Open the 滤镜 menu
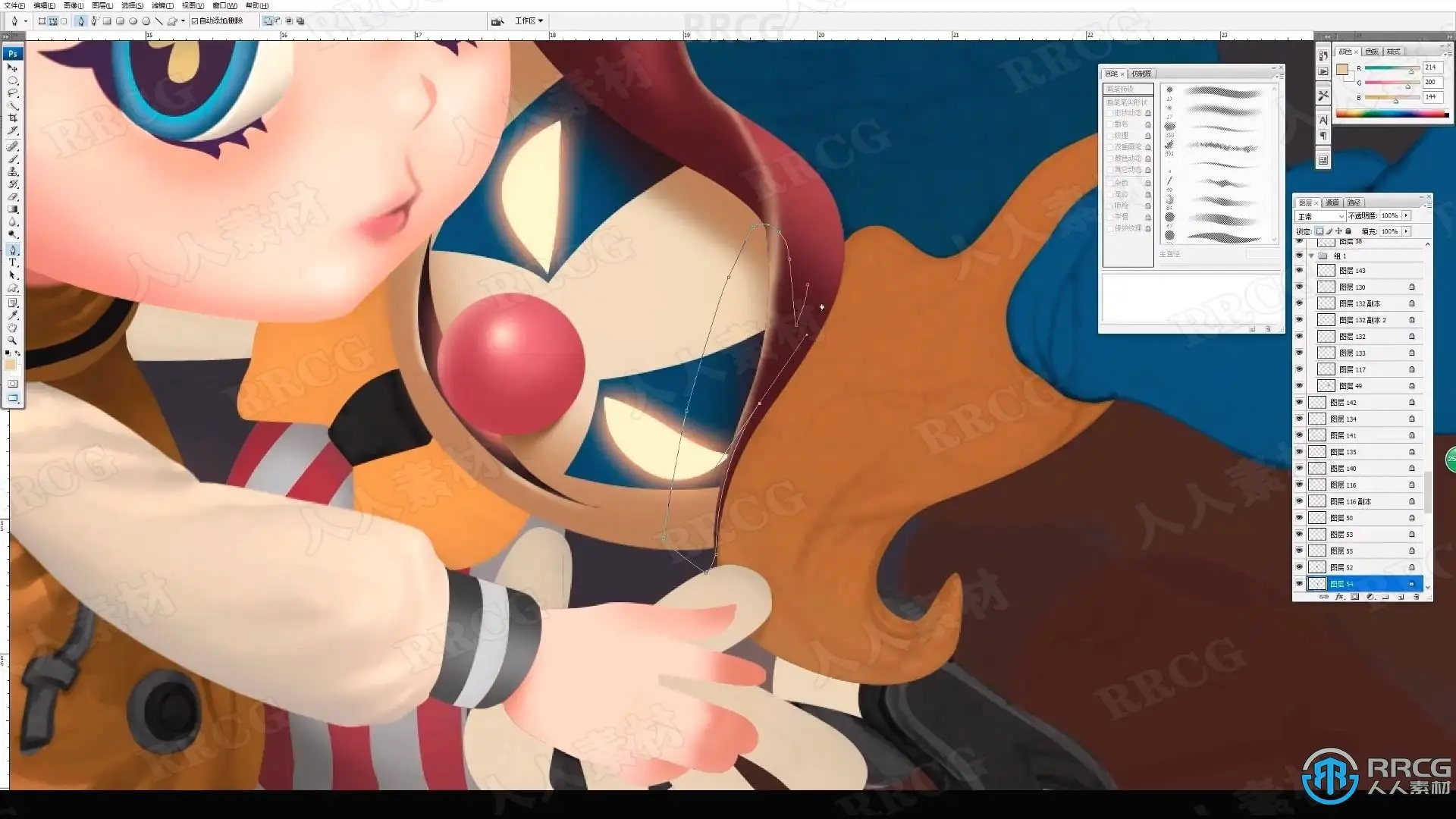 162,5
